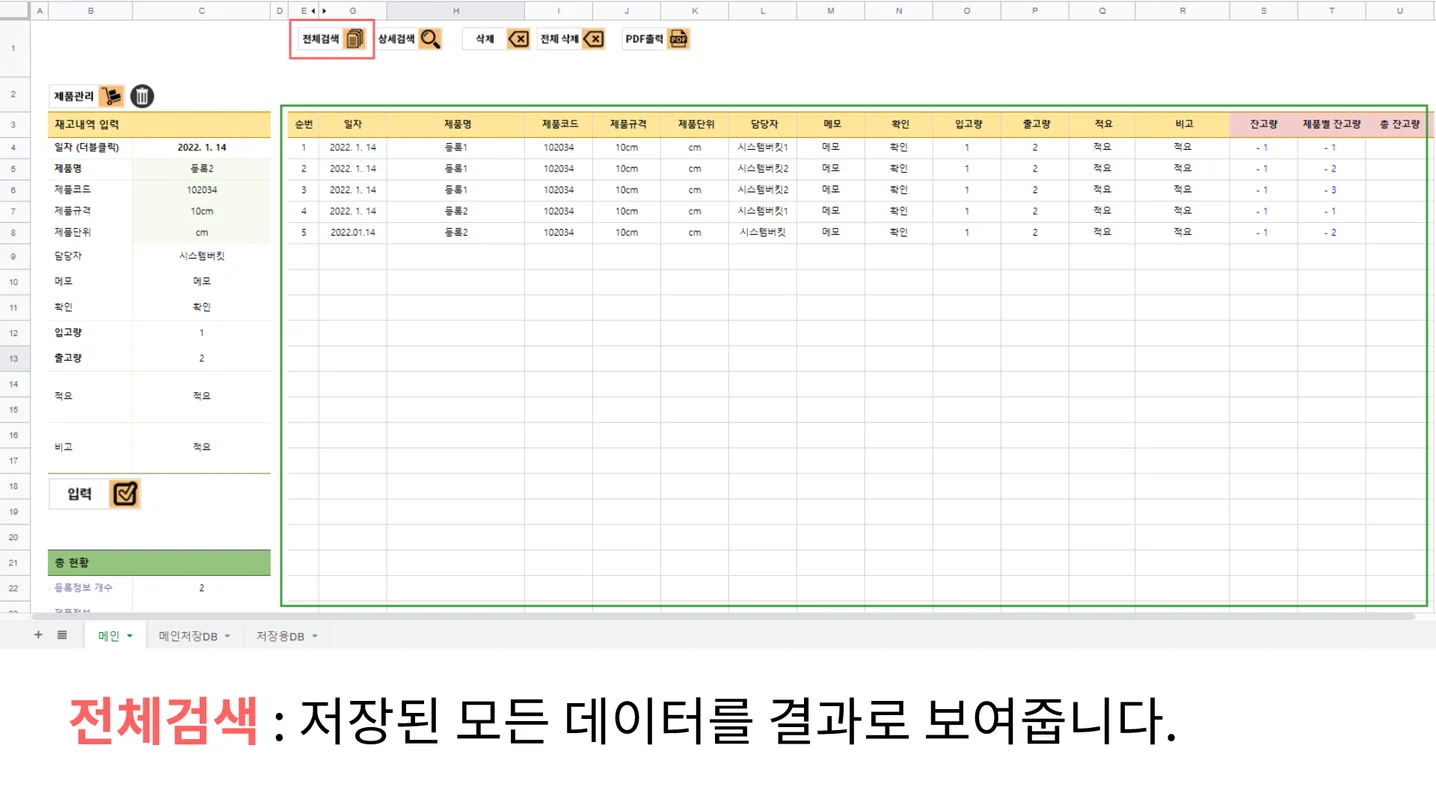This screenshot has height=808, width=1436.
Task: Click the X icon beside 전체 삭제
Action: (x=593, y=40)
